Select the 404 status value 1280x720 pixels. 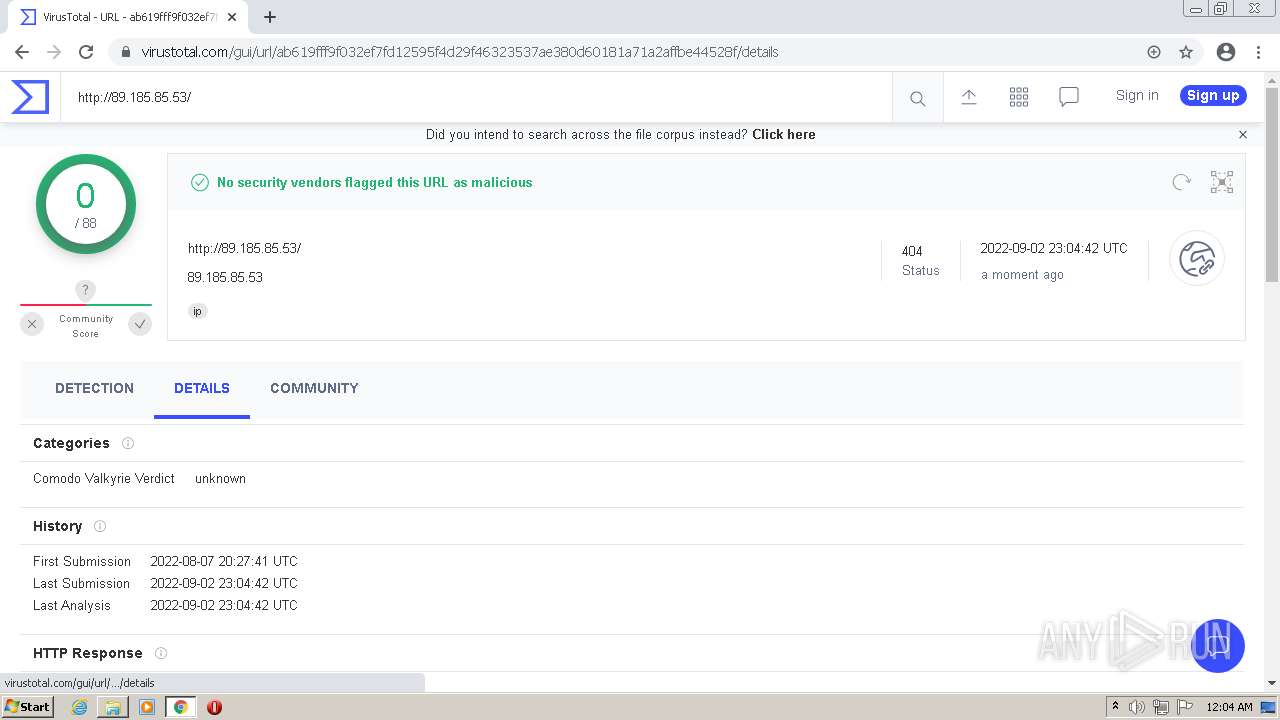[912, 251]
